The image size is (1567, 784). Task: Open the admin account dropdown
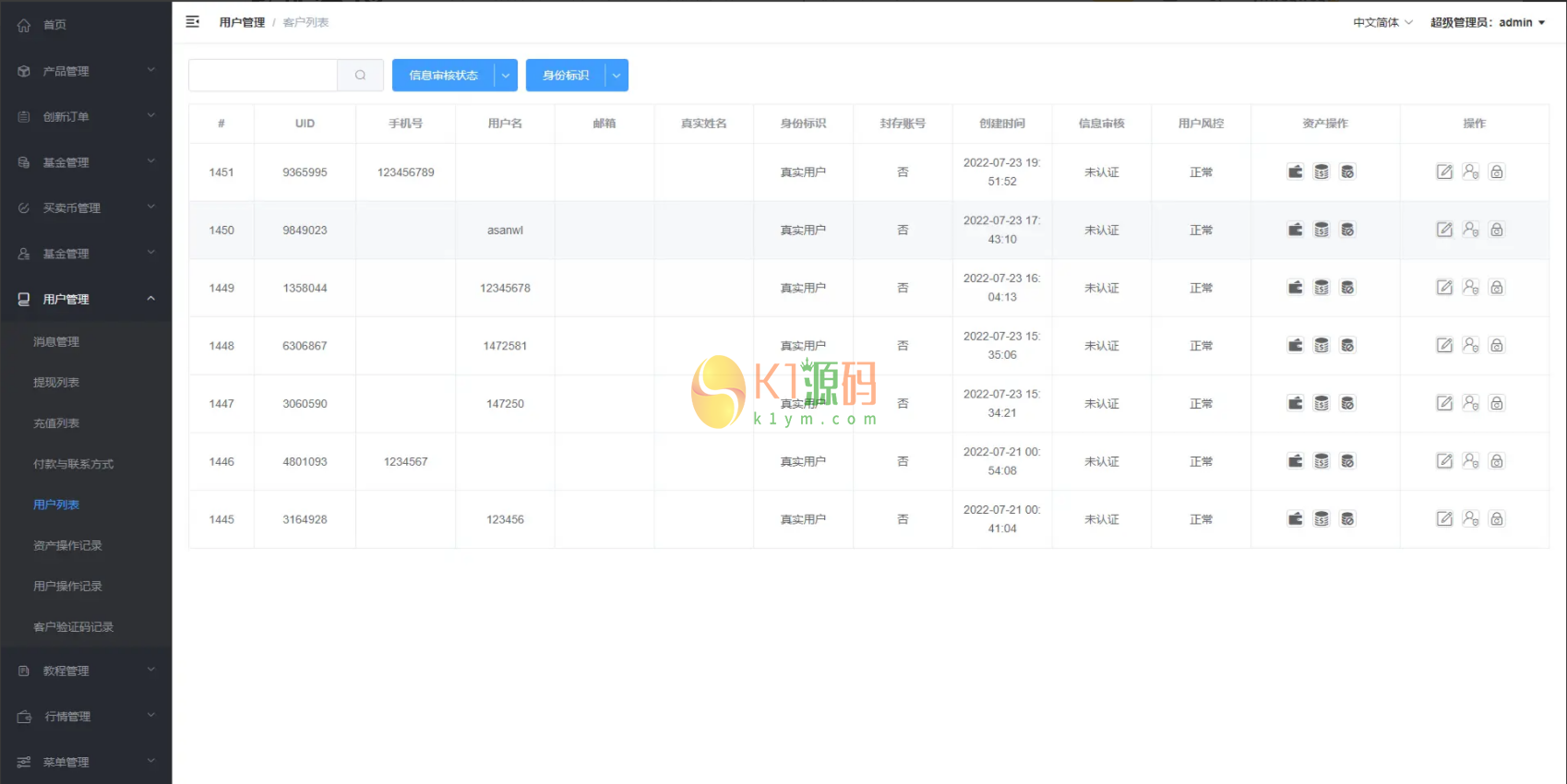pyautogui.click(x=1488, y=22)
